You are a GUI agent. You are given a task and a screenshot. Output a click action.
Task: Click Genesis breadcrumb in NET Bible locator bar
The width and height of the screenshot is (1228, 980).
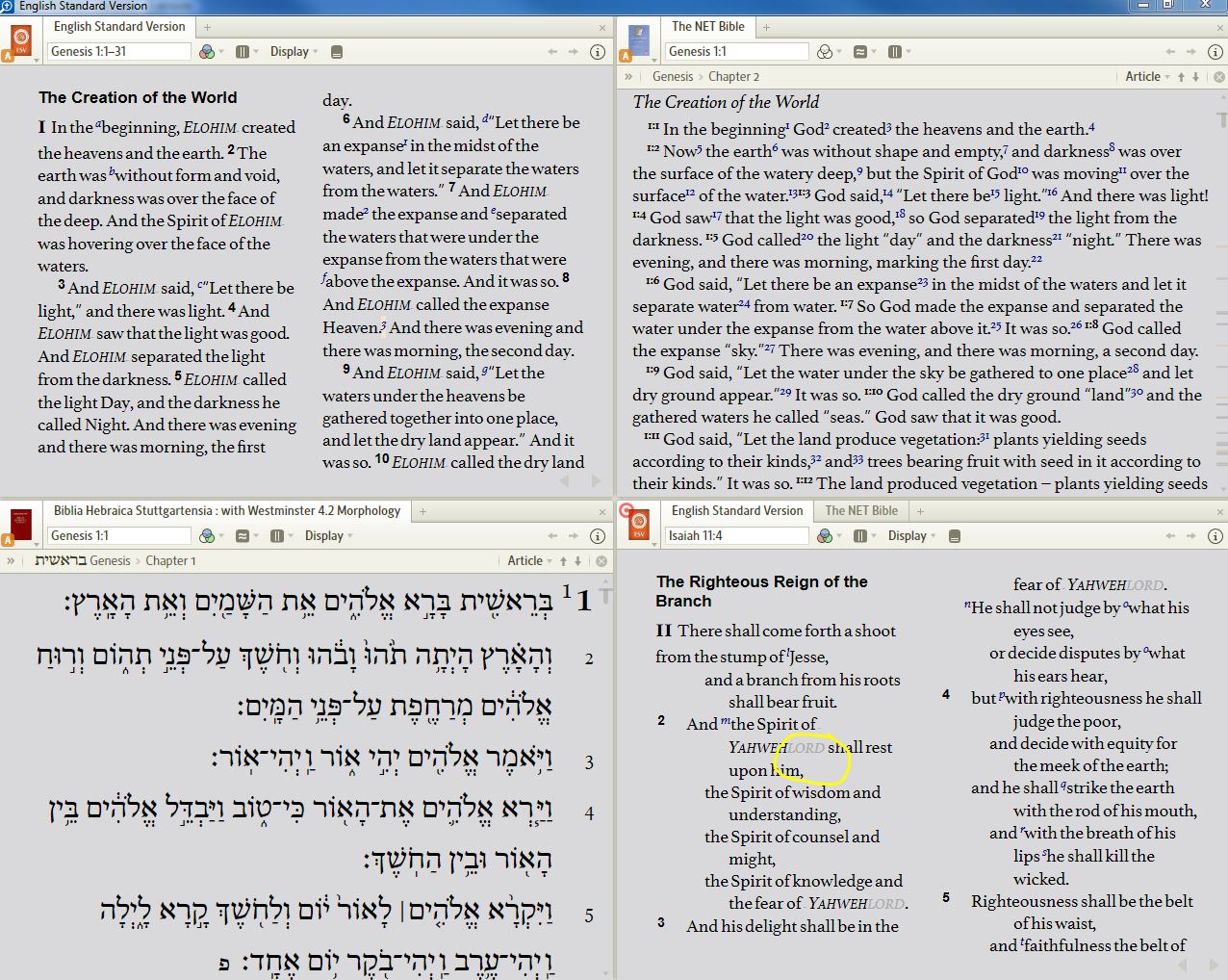pyautogui.click(x=673, y=77)
